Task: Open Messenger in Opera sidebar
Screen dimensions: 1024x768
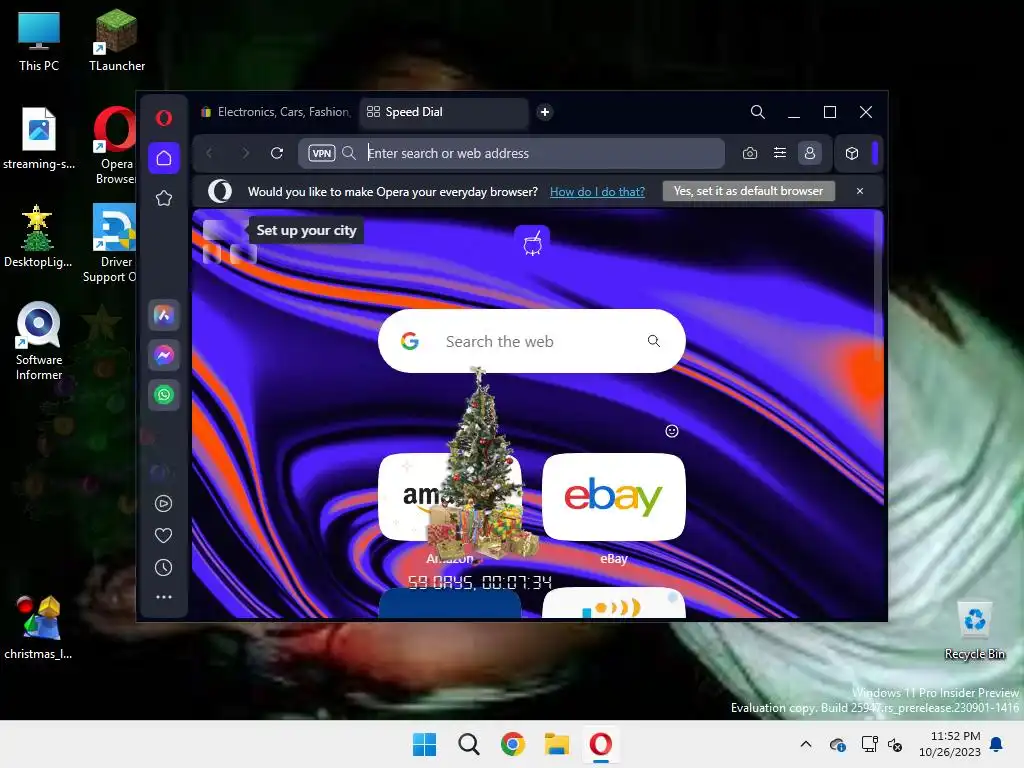Action: point(164,355)
